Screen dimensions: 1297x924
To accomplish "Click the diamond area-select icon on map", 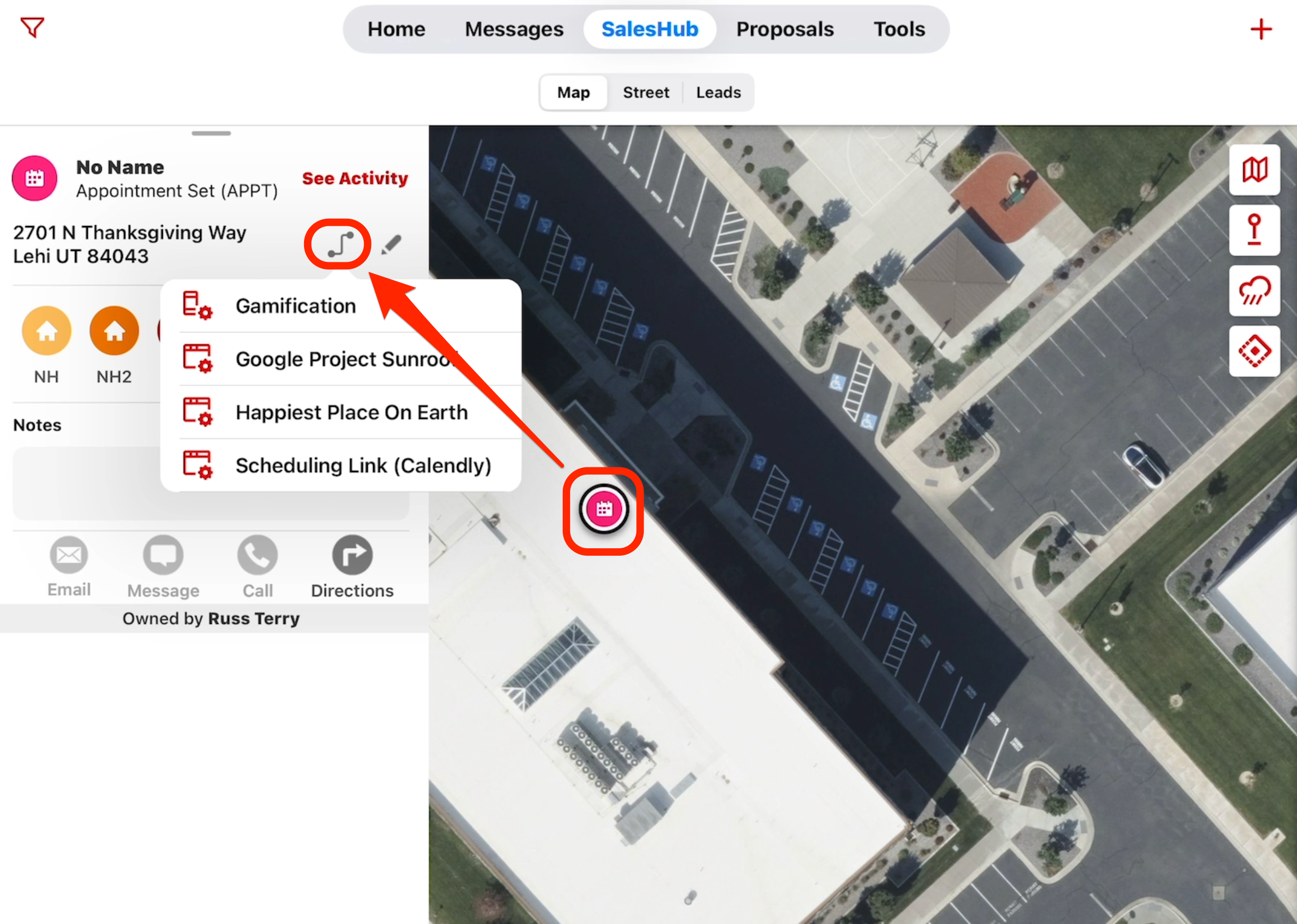I will coord(1254,351).
